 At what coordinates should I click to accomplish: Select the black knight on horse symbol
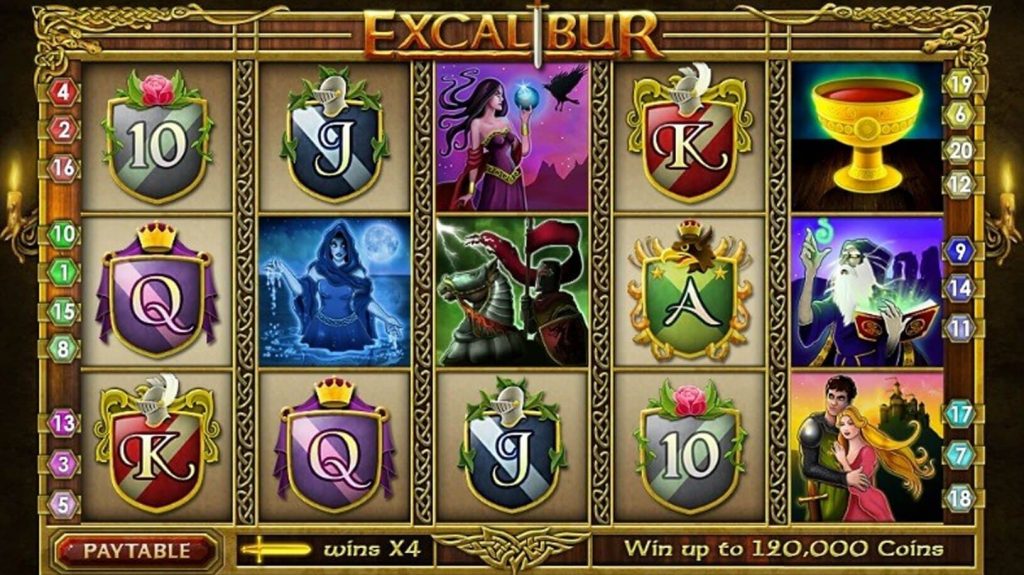click(513, 292)
